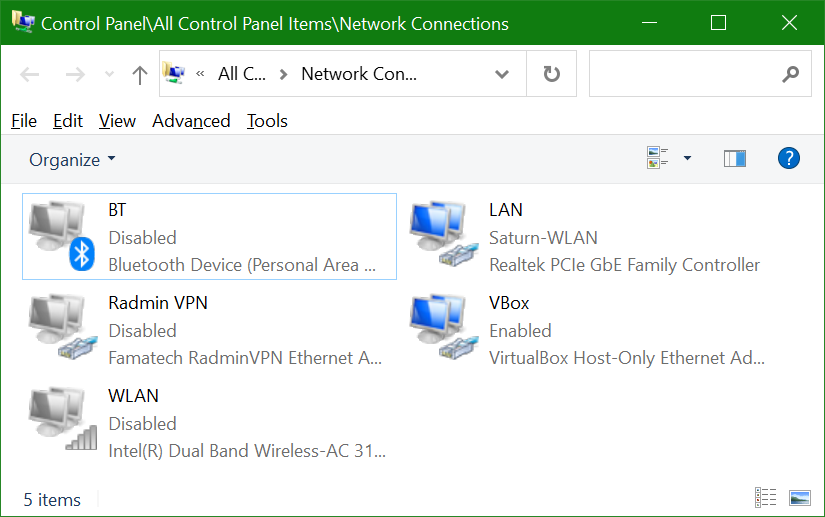
Task: Click the Network Con... breadcrumb
Action: point(359,74)
